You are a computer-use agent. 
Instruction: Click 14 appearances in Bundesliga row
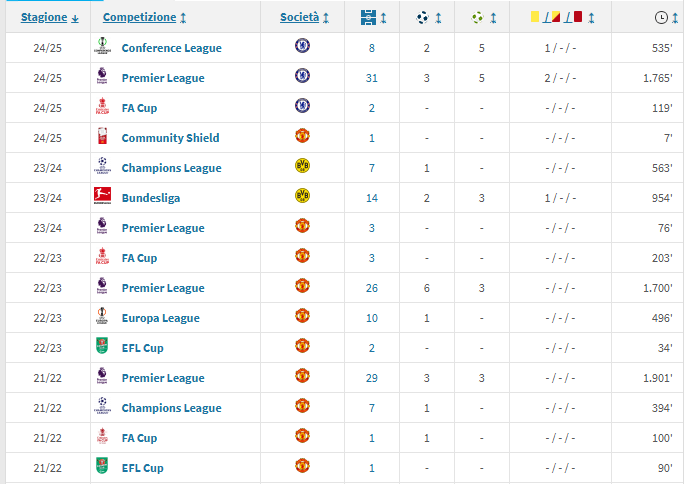[x=372, y=198]
